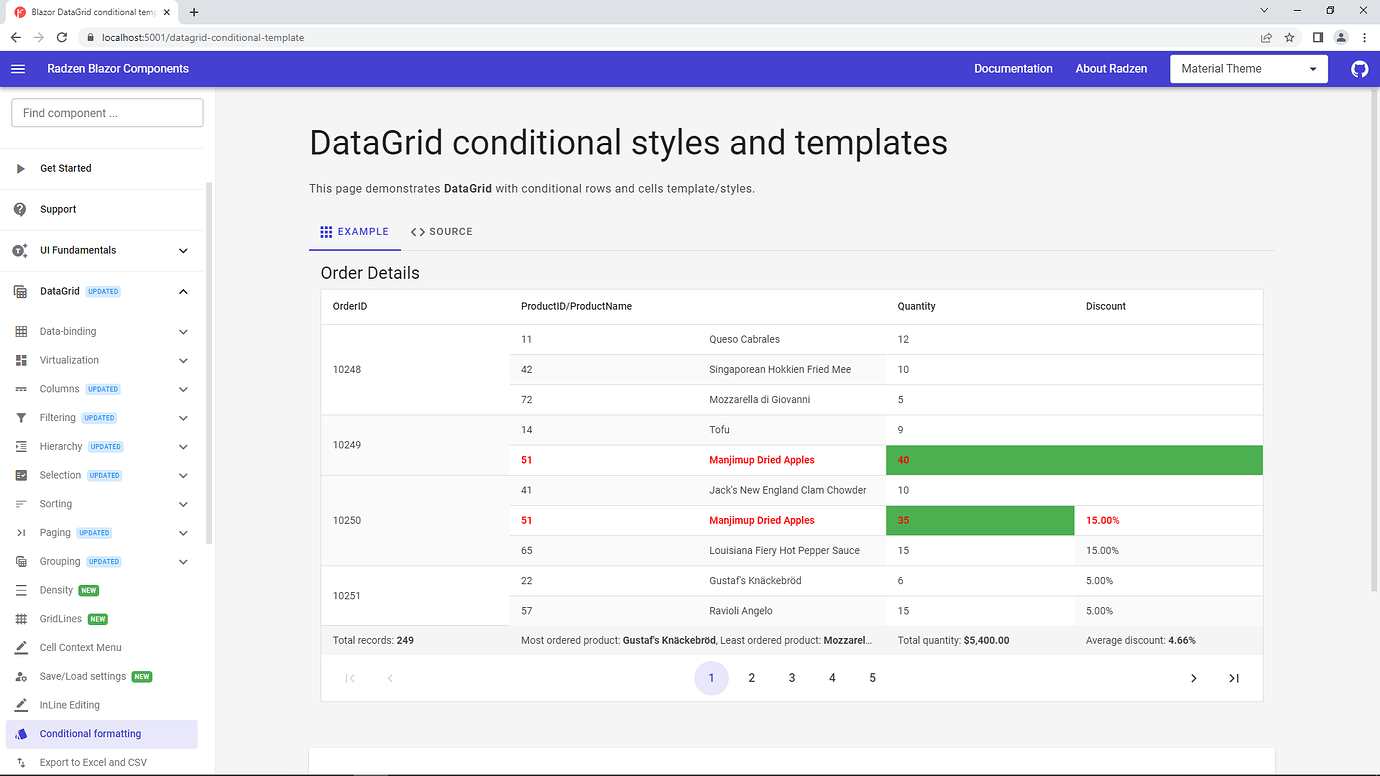Open the Get Started menu item
Viewport: 1380px width, 776px height.
(66, 168)
